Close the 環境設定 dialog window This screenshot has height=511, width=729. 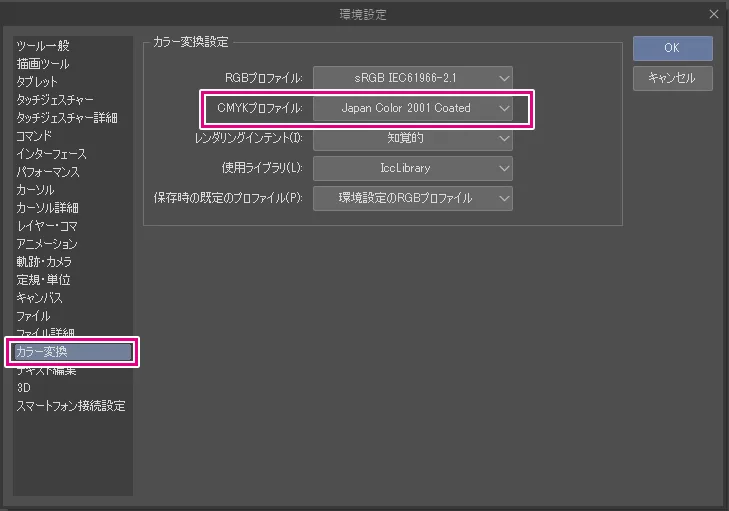click(714, 14)
